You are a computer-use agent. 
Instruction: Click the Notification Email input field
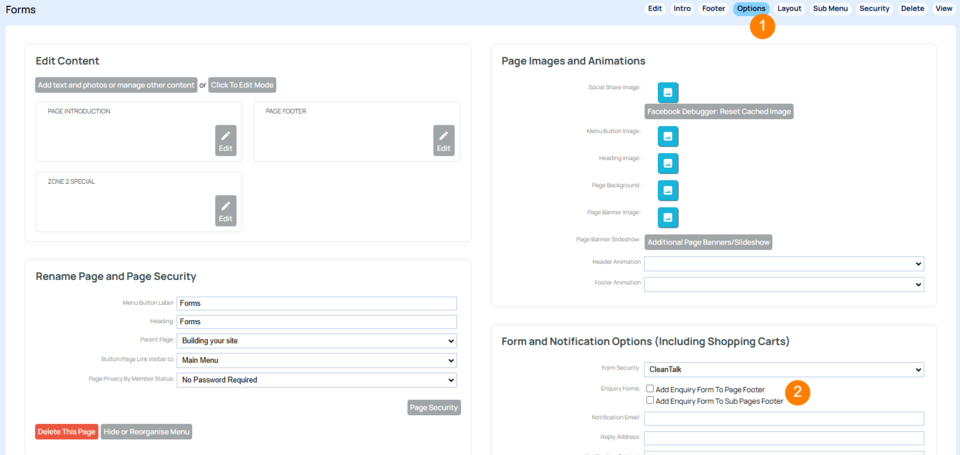tap(783, 419)
